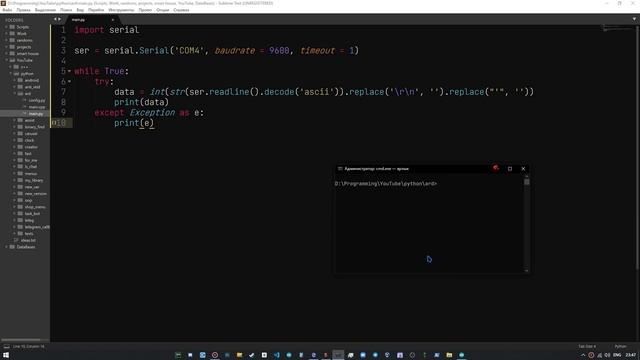This screenshot has width=640, height=360.
Task: Open the Инструменты menu
Action: [121, 10]
